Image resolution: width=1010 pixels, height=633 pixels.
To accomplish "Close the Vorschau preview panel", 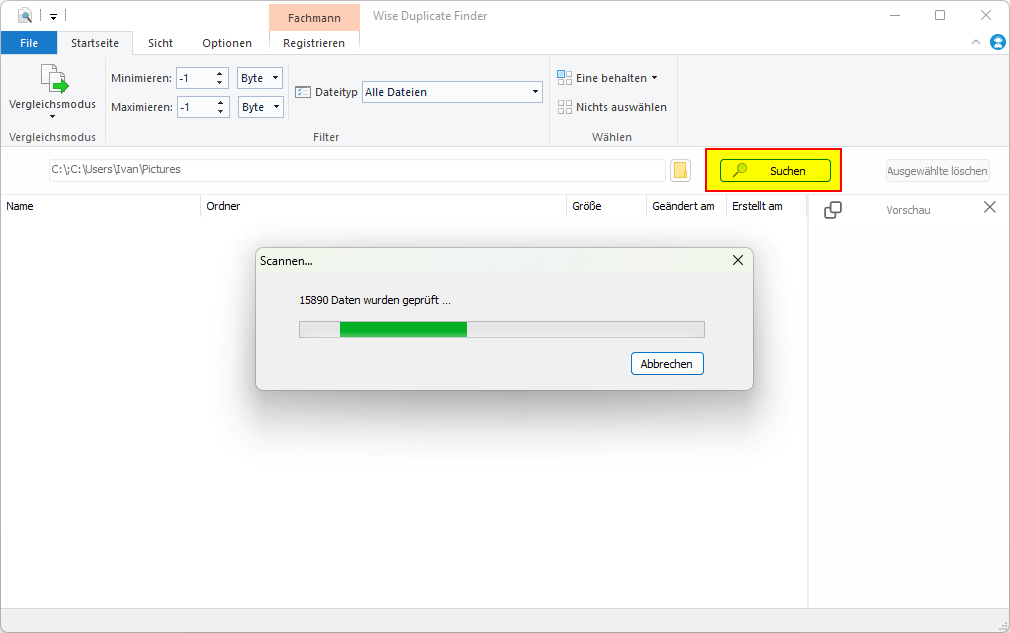I will [989, 207].
